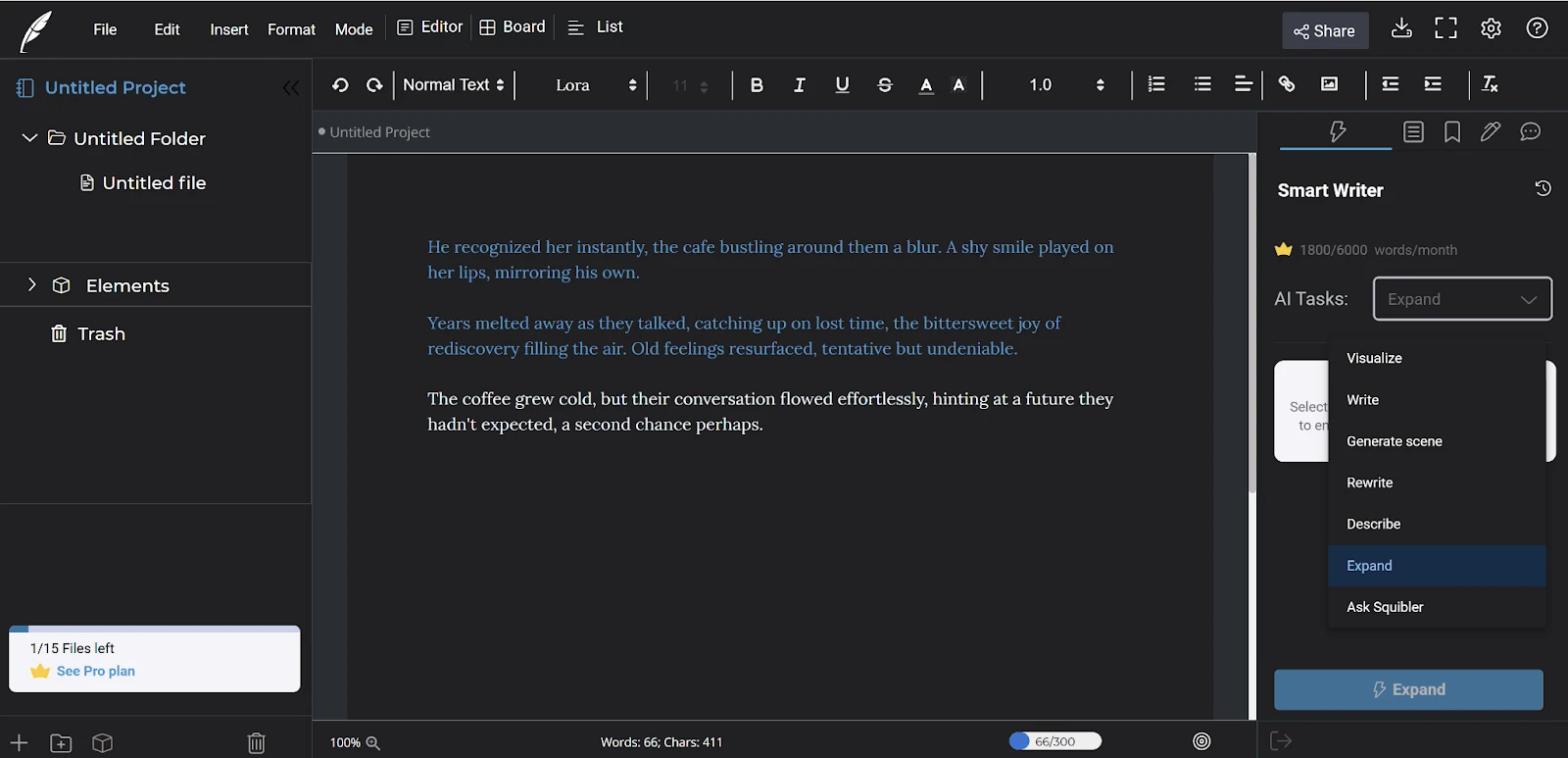Click the strikethrough formatting icon
This screenshot has height=758, width=1568.
(885, 85)
